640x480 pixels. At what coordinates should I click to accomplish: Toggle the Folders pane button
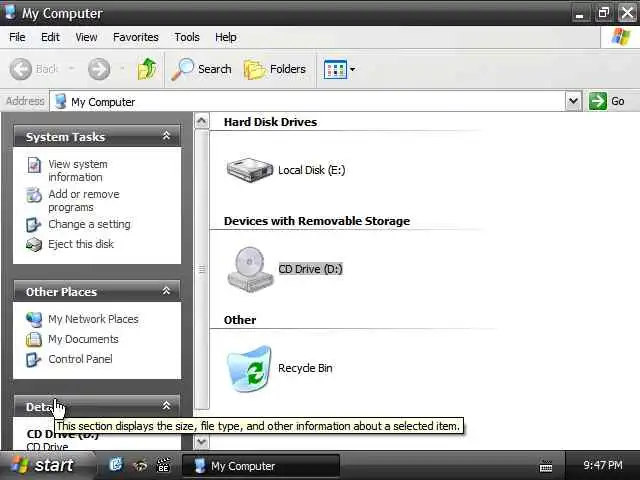275,69
